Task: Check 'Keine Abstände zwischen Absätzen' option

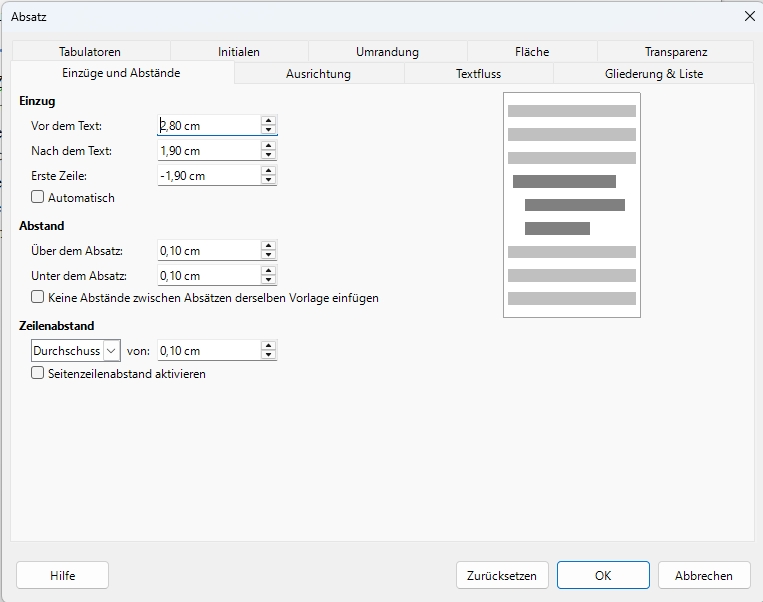Action: [38, 298]
